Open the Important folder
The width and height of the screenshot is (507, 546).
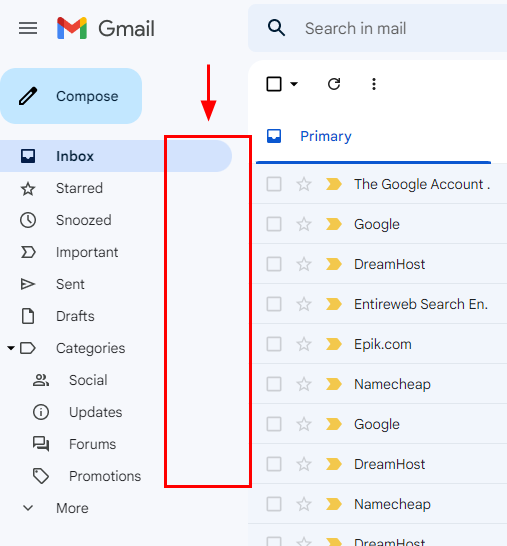point(87,252)
